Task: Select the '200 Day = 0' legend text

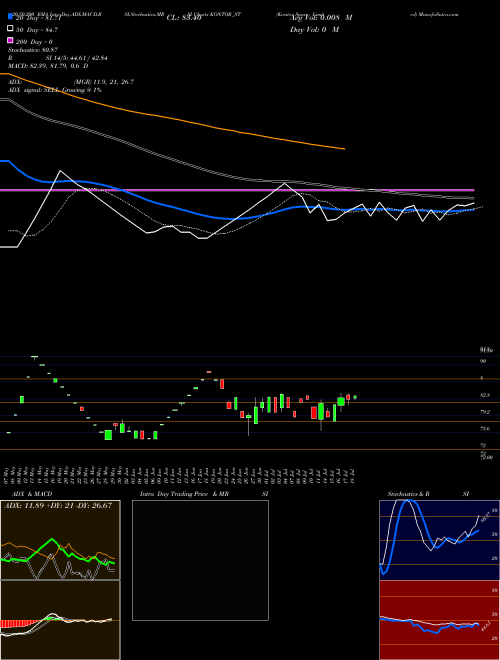Action: pos(35,42)
